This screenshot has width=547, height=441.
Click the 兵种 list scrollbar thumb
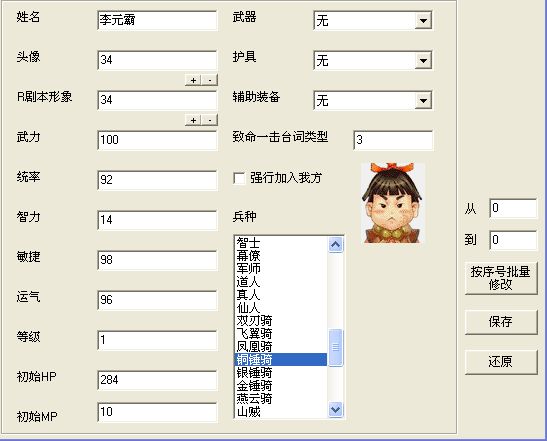point(336,347)
